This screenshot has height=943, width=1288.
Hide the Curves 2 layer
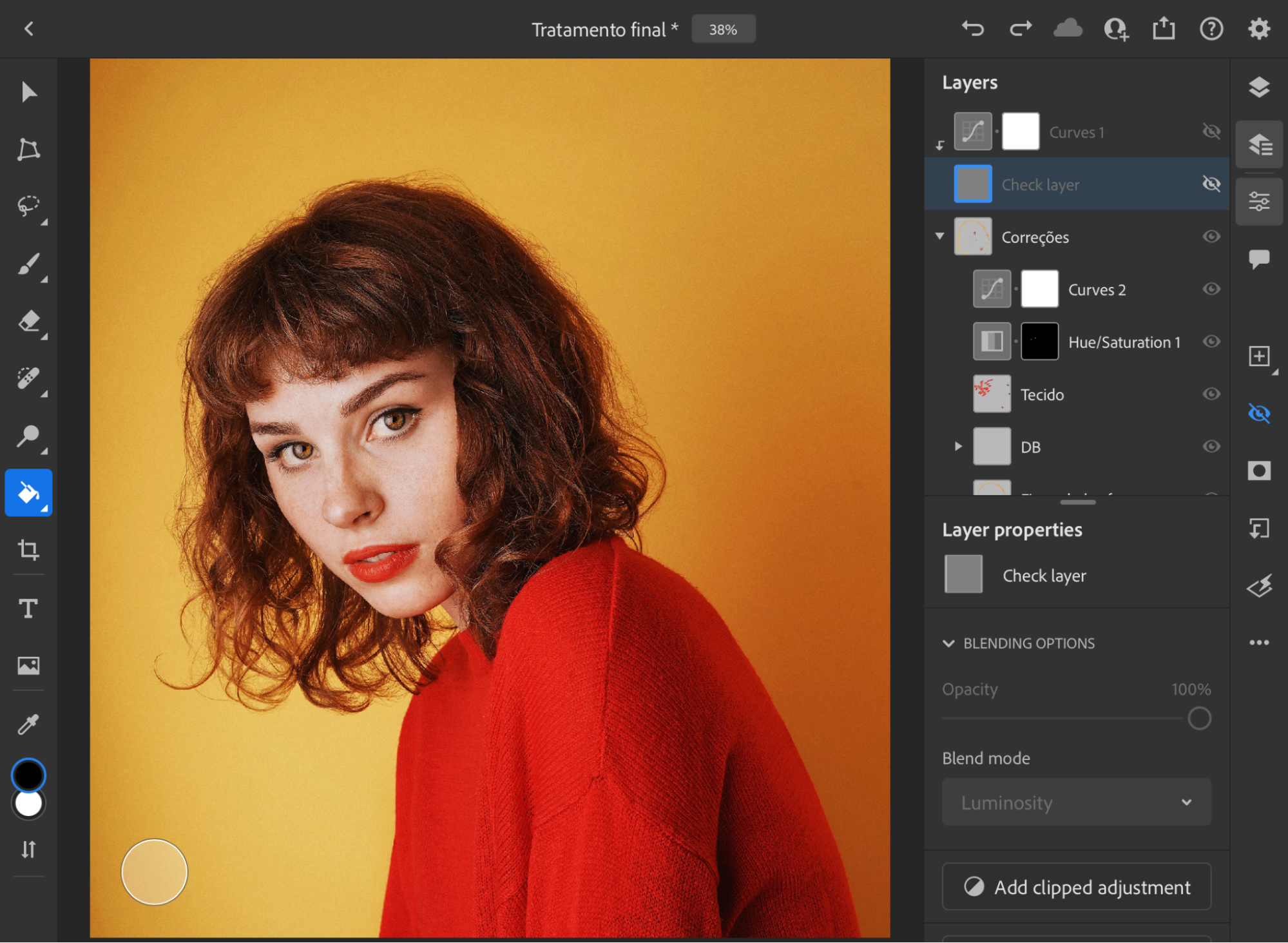pos(1211,289)
